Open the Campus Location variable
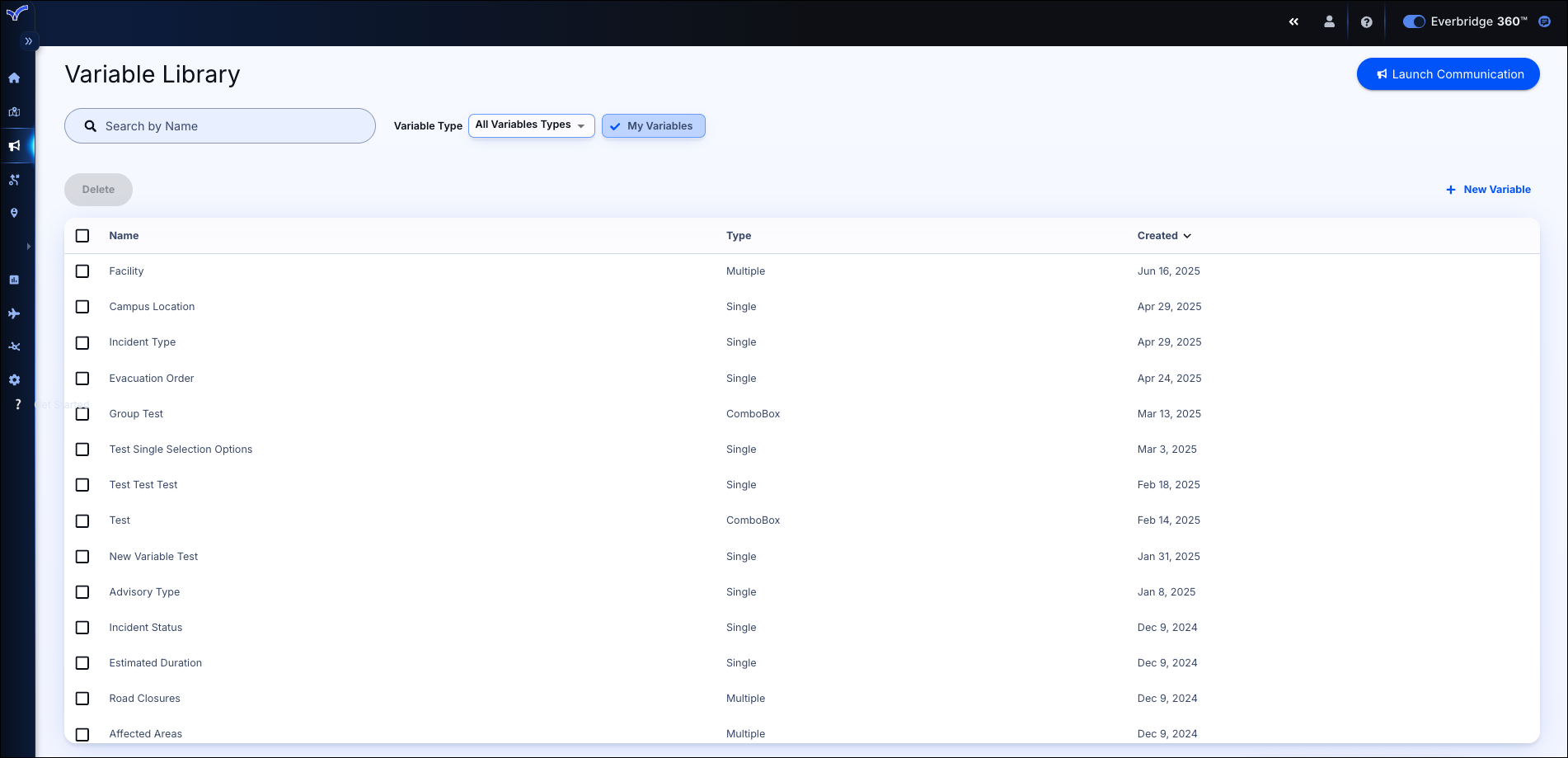This screenshot has height=758, width=1568. click(x=152, y=307)
